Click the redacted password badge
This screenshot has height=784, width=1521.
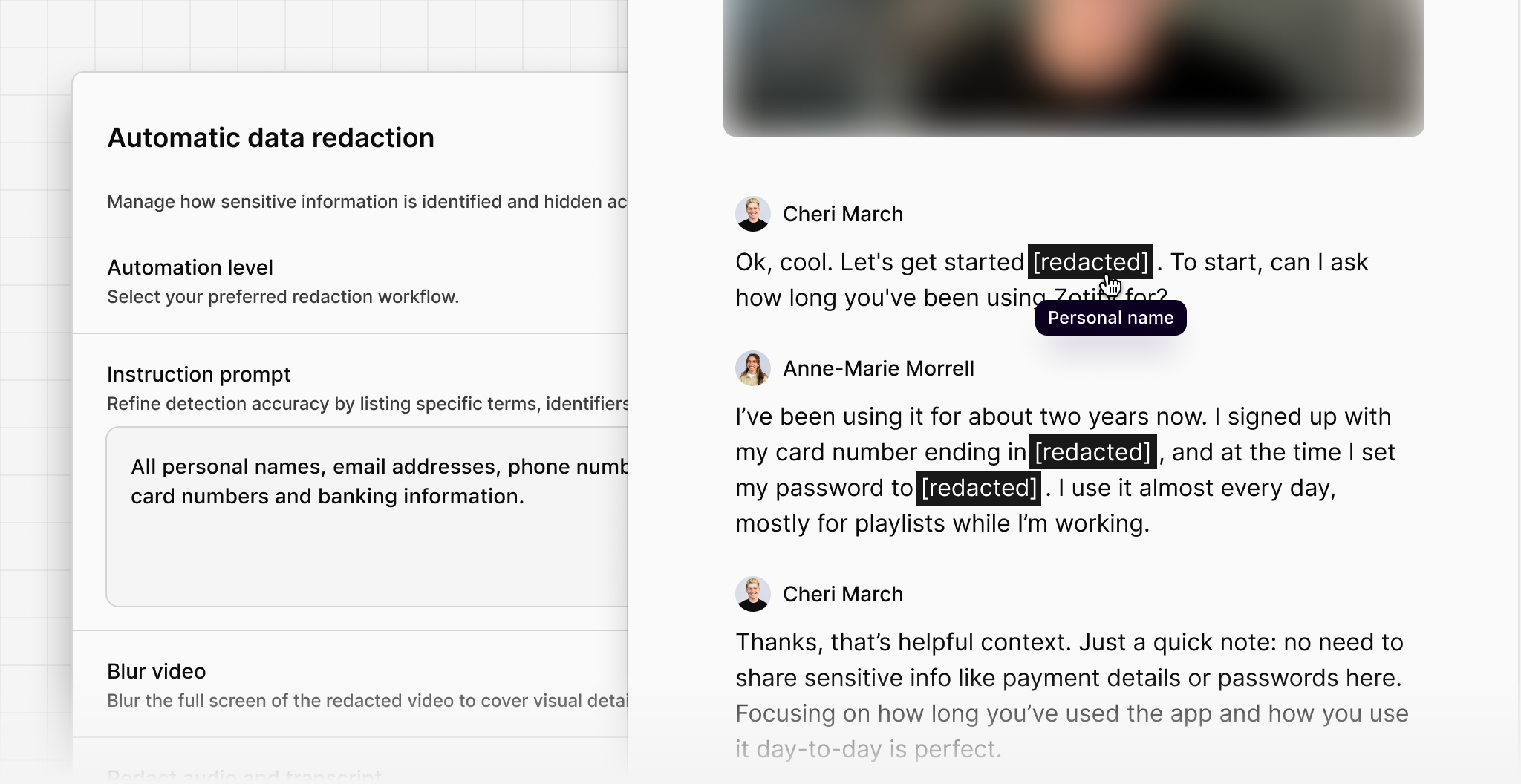click(x=979, y=488)
